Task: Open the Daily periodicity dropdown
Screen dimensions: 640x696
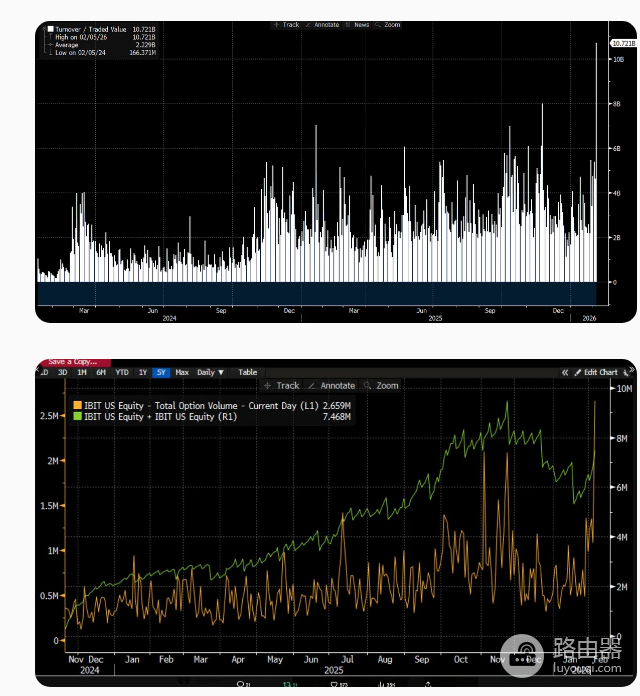Action: [210, 372]
